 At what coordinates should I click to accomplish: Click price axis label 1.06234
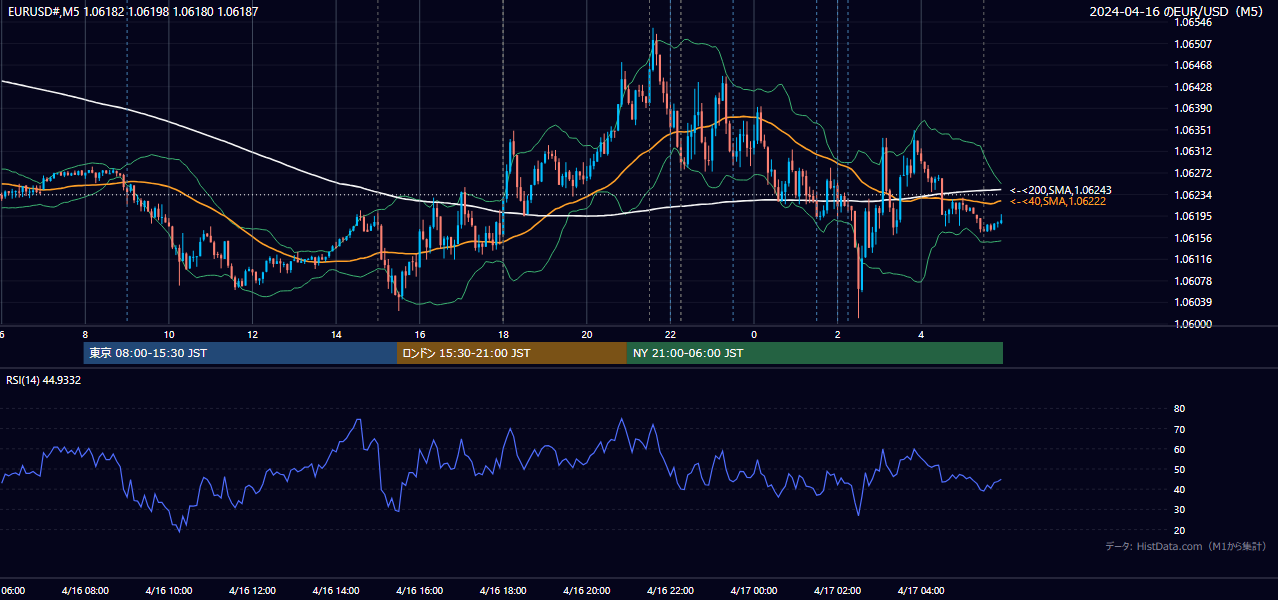[1194, 195]
